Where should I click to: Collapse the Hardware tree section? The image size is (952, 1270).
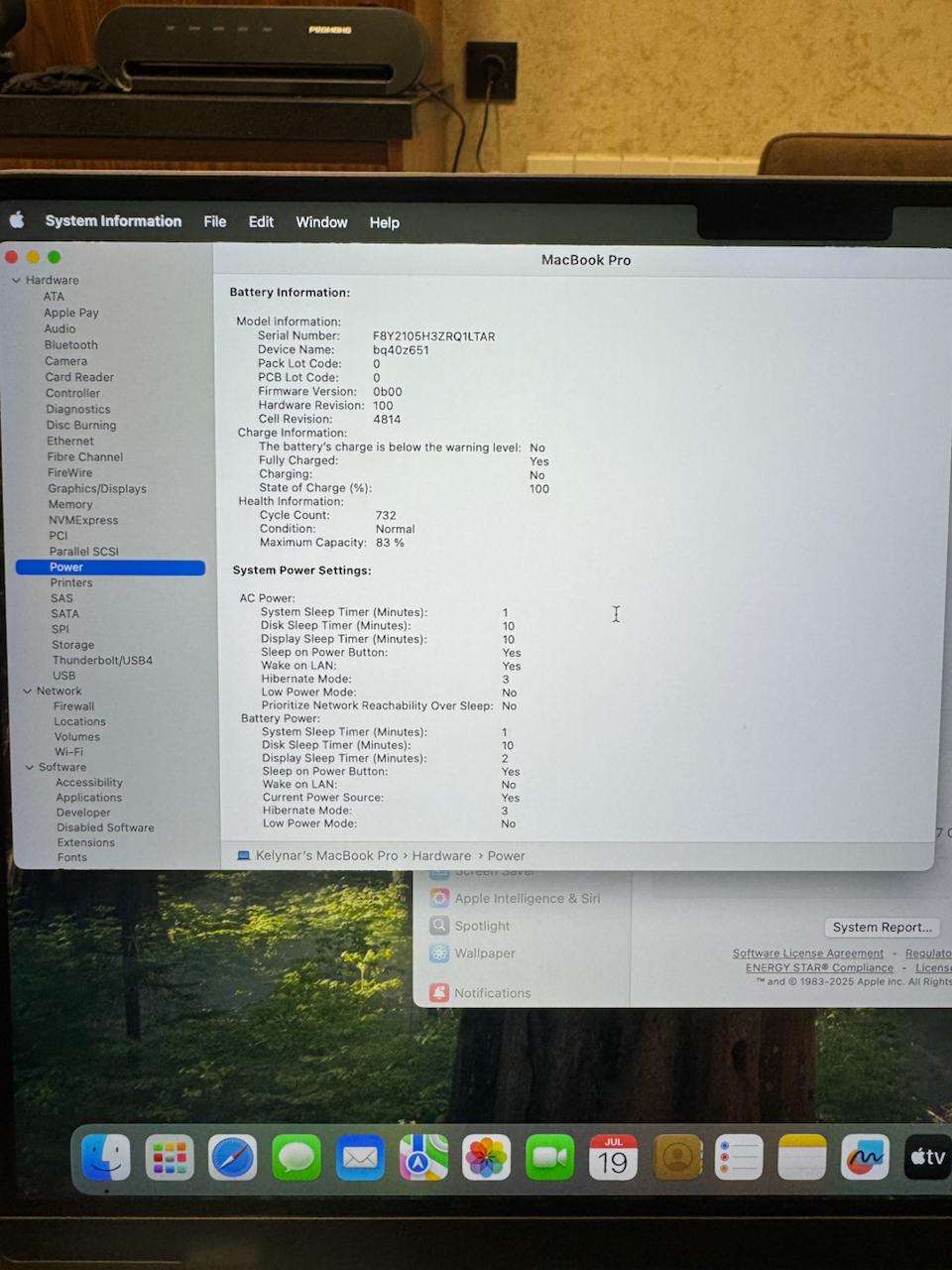tap(16, 280)
